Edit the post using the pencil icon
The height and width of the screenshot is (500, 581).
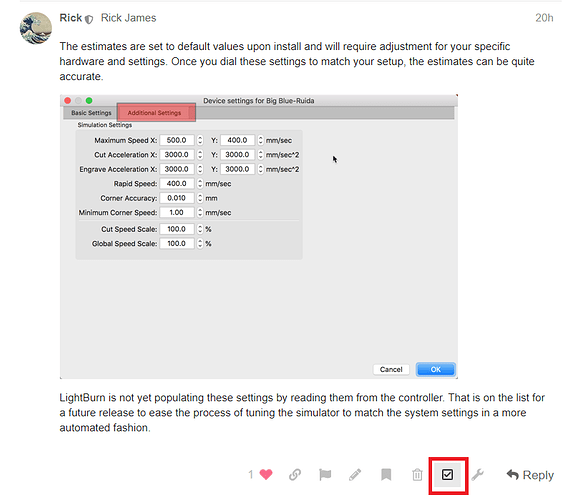355,474
